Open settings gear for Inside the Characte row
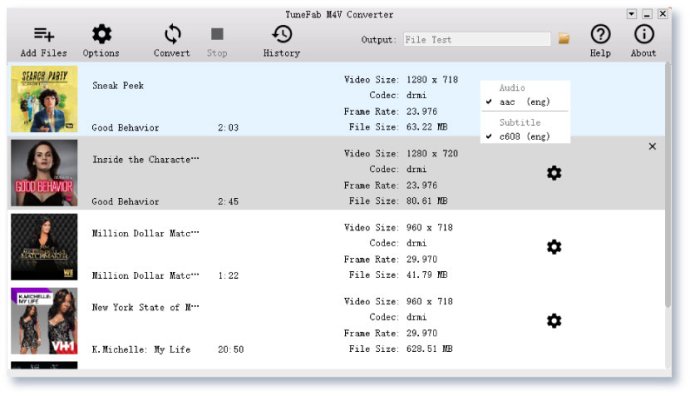This screenshot has height=396, width=690. (x=554, y=173)
